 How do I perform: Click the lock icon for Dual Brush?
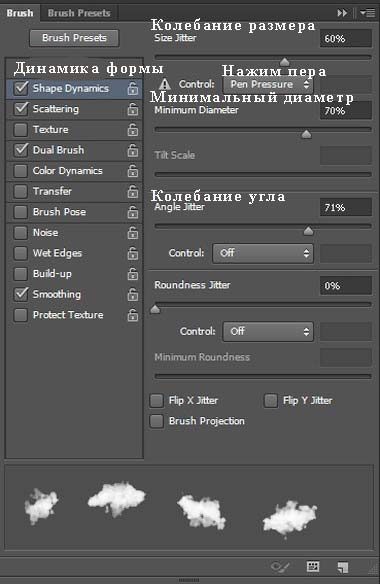[x=133, y=150]
